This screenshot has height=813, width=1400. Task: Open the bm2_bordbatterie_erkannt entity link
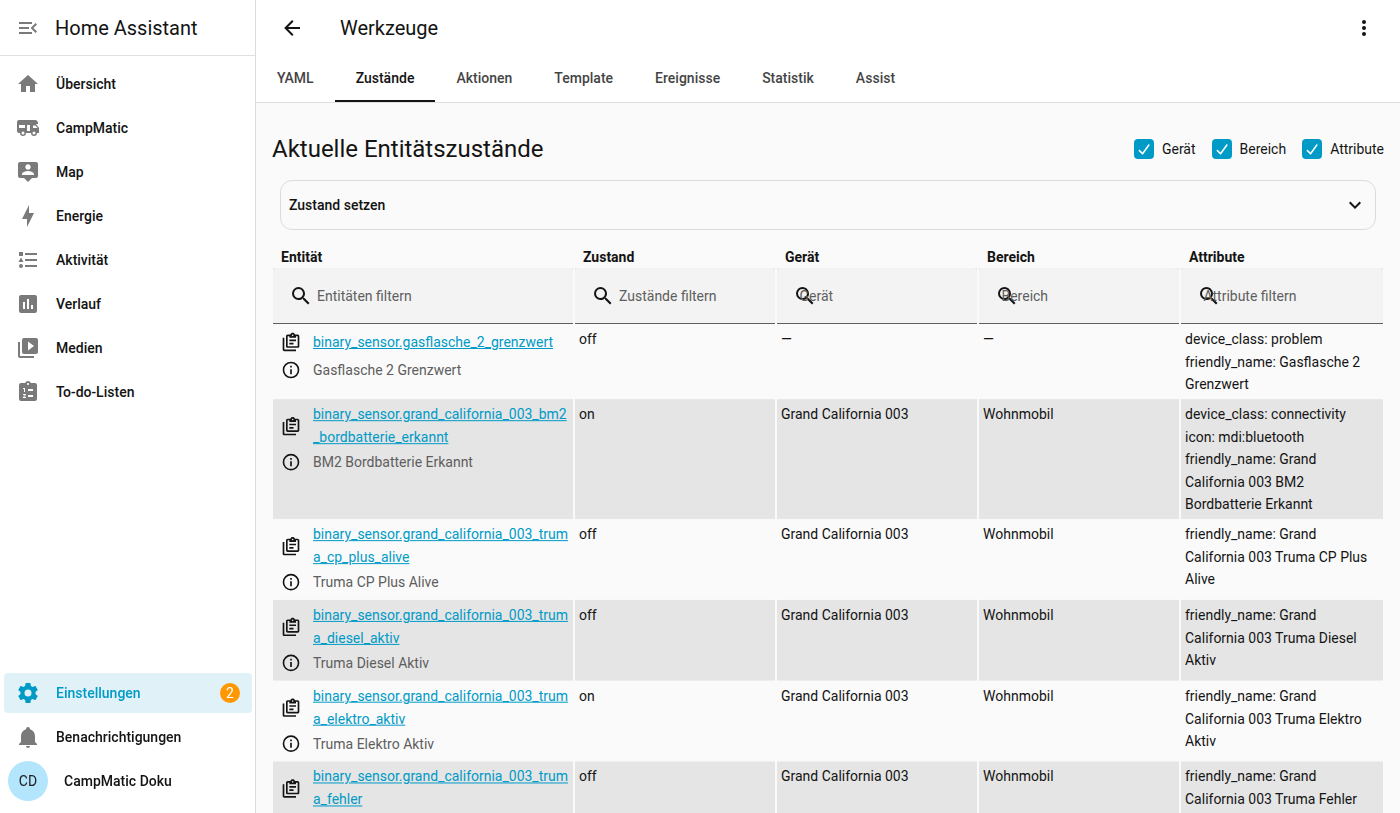pyautogui.click(x=440, y=426)
